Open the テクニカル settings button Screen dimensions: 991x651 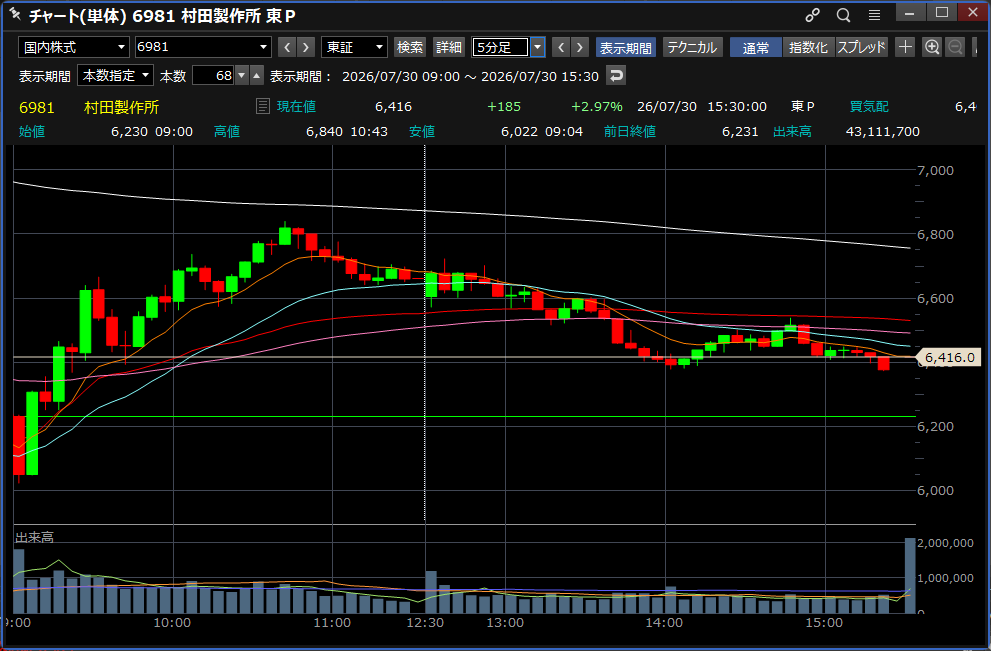(692, 47)
